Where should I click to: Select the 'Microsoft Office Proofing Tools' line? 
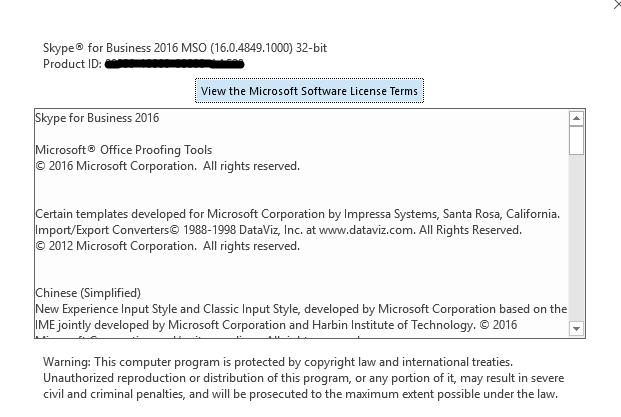pos(124,150)
